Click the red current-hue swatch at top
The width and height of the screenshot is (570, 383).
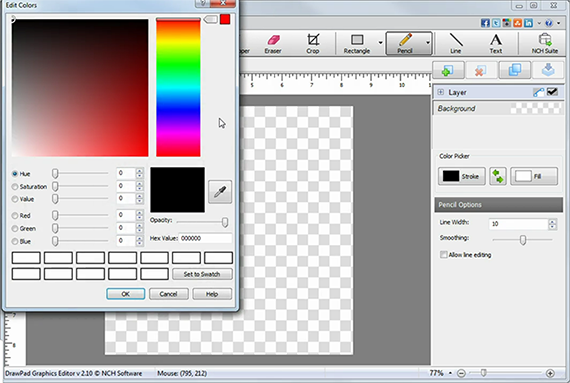(x=225, y=19)
